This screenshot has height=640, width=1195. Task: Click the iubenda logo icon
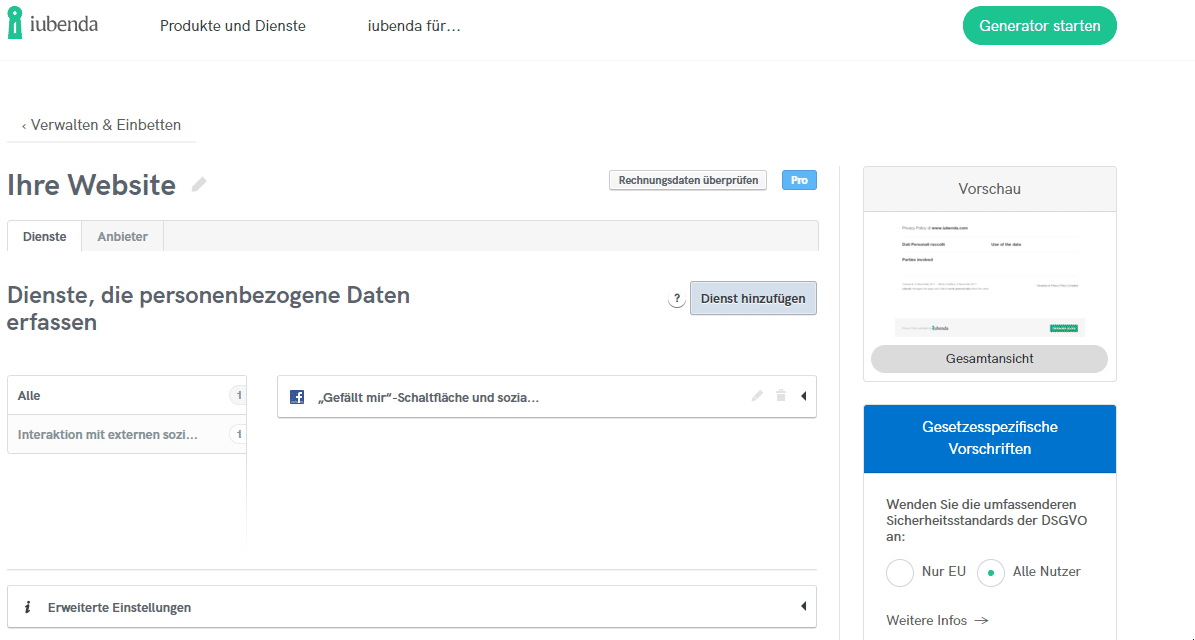coord(15,24)
